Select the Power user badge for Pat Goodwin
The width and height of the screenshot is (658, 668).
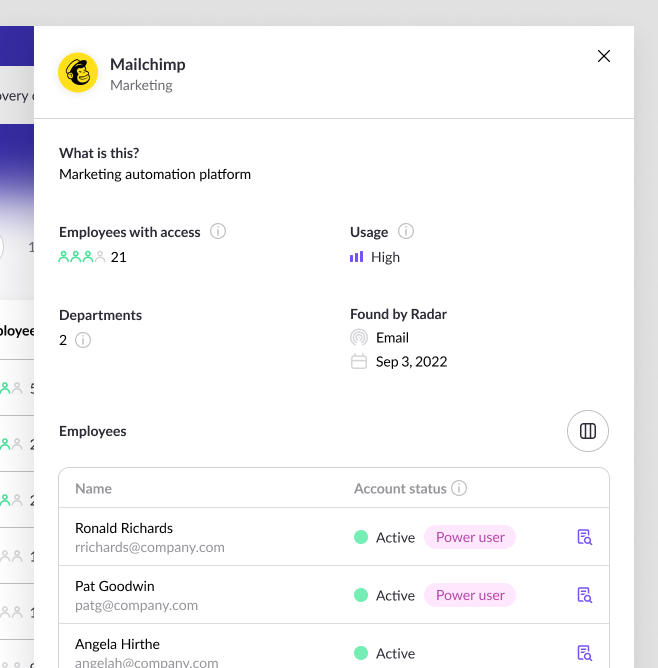pyautogui.click(x=470, y=595)
